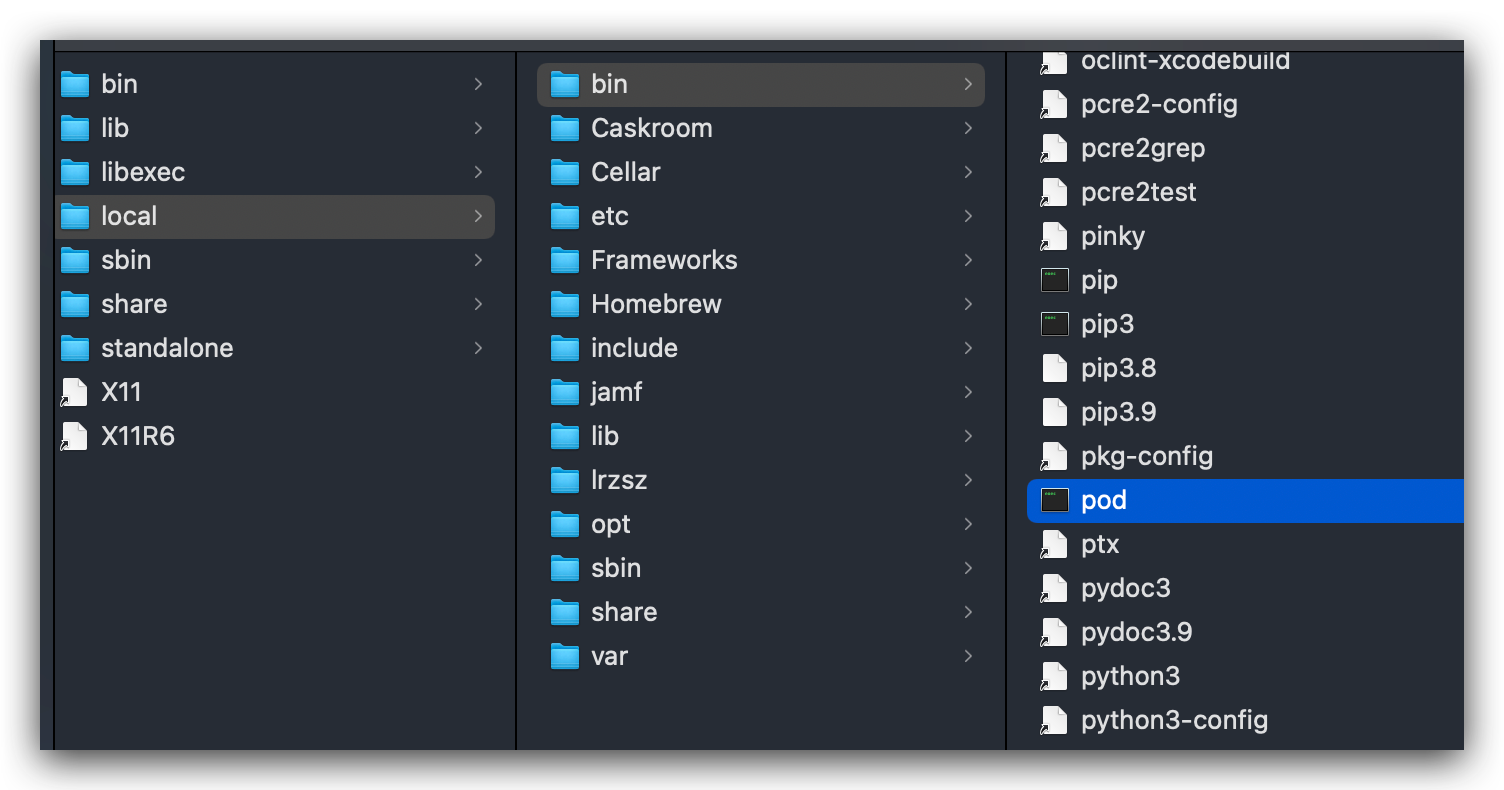The image size is (1504, 790).
Task: Click the python3 alias icon
Action: (x=1055, y=676)
